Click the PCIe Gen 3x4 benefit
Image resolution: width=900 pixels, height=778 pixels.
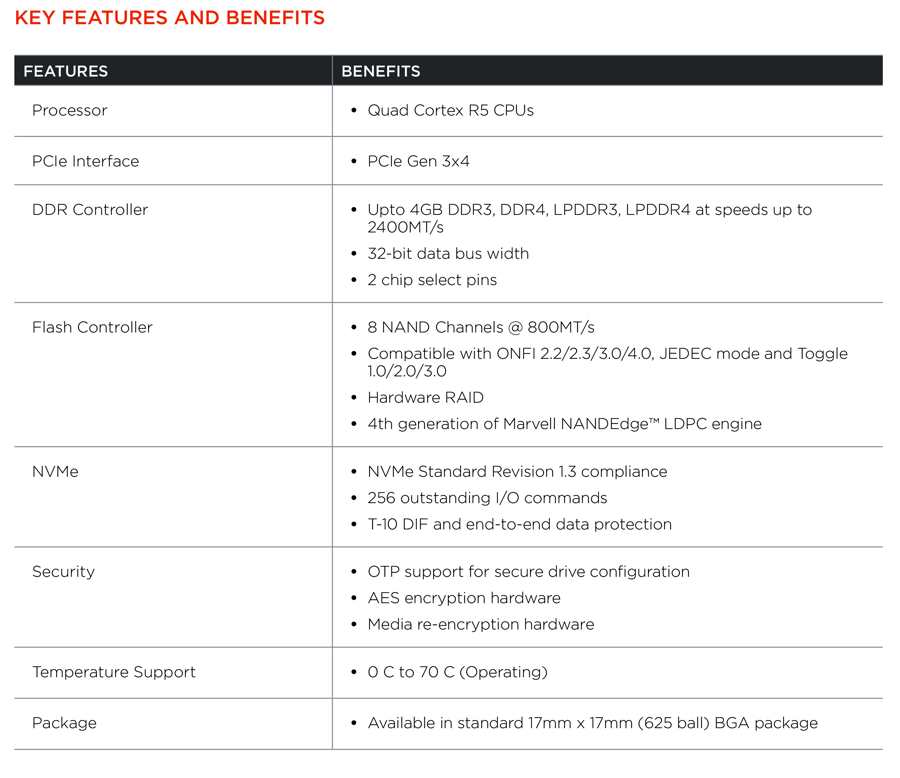tap(418, 161)
